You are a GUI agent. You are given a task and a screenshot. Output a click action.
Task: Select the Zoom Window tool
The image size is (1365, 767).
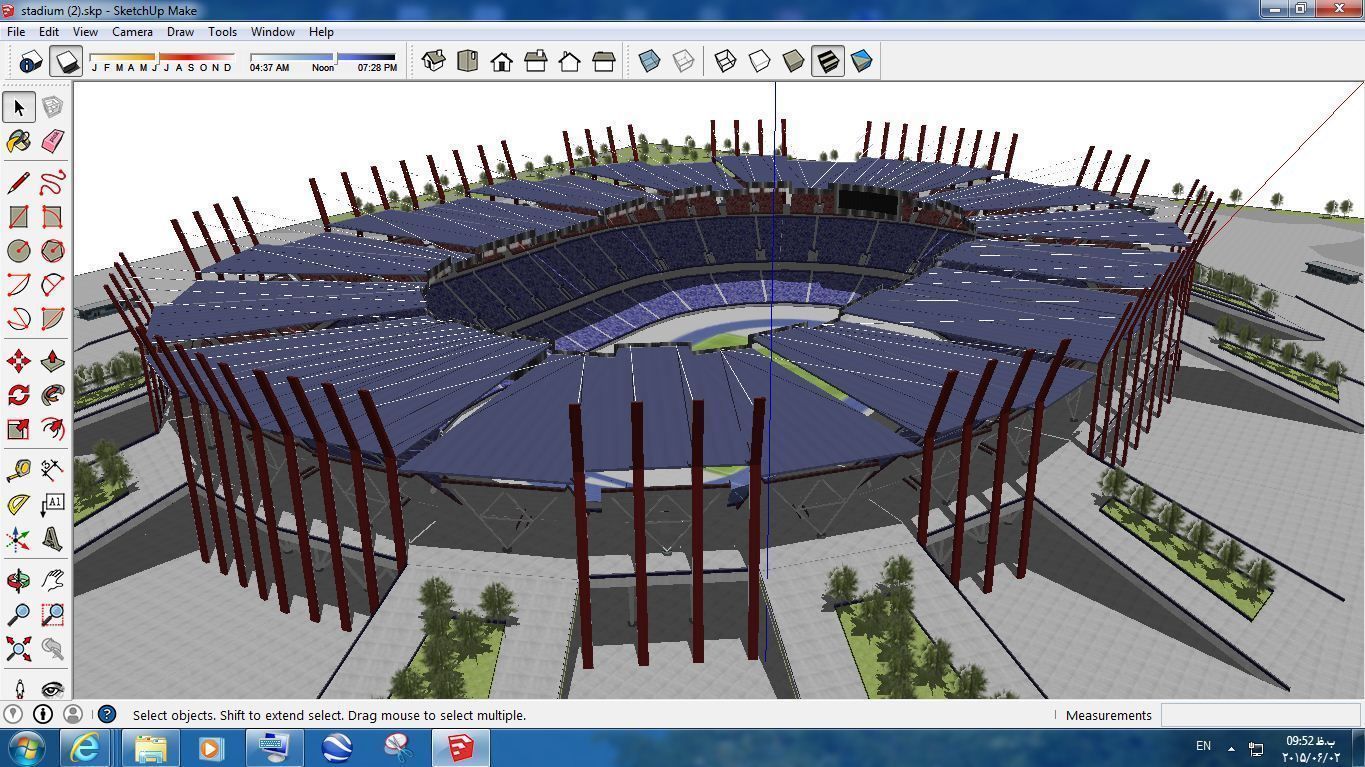[53, 614]
